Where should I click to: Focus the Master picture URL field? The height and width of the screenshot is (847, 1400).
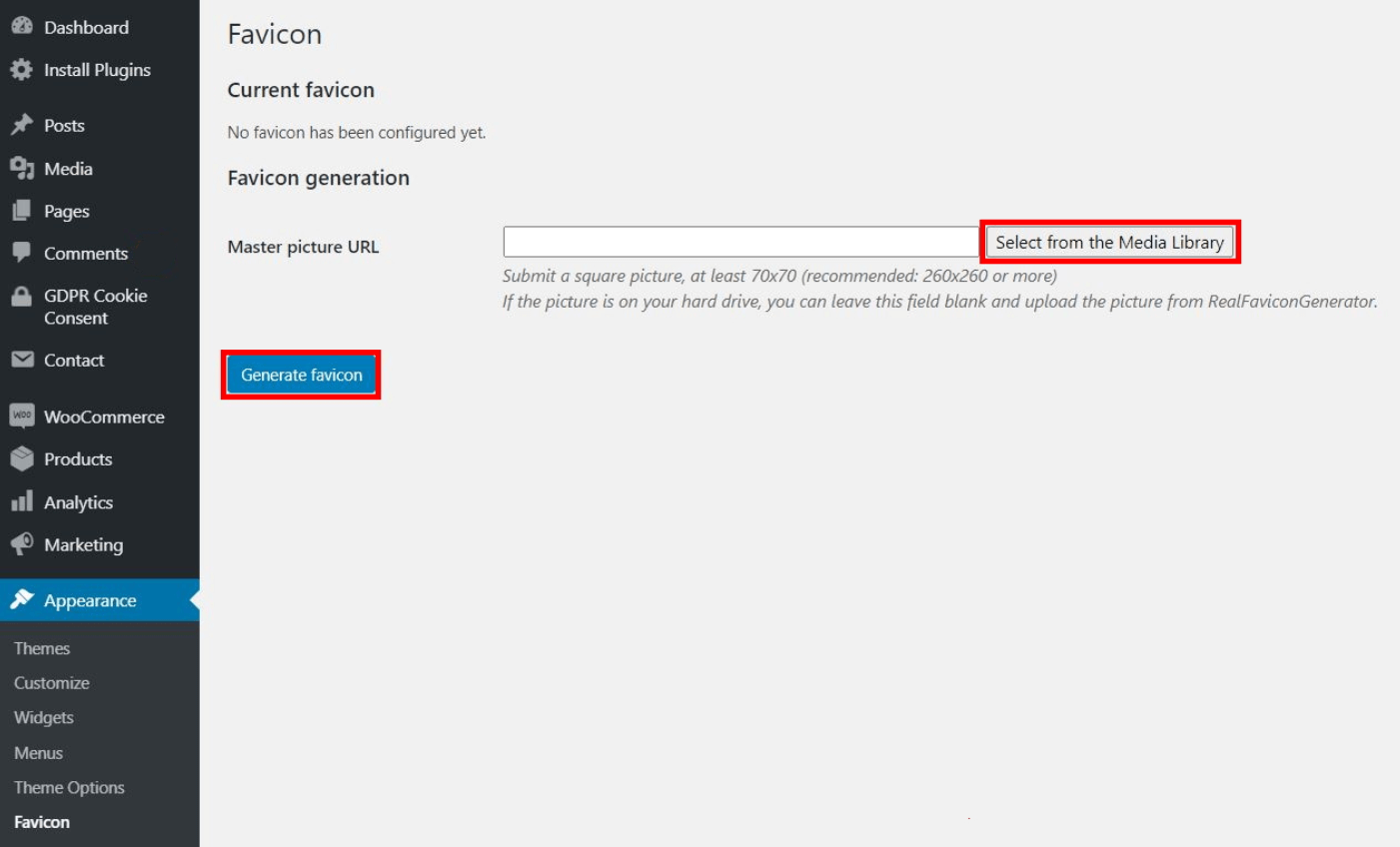pos(741,242)
